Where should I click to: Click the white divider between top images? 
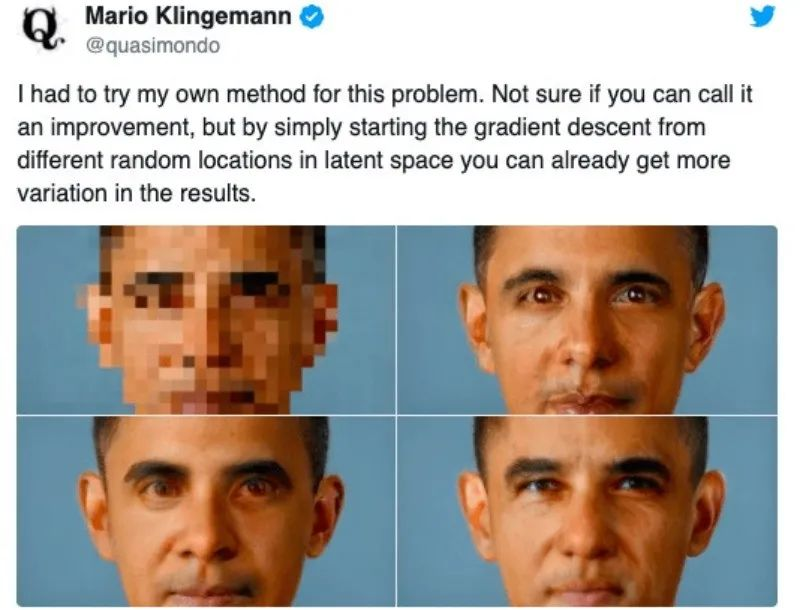tap(396, 320)
